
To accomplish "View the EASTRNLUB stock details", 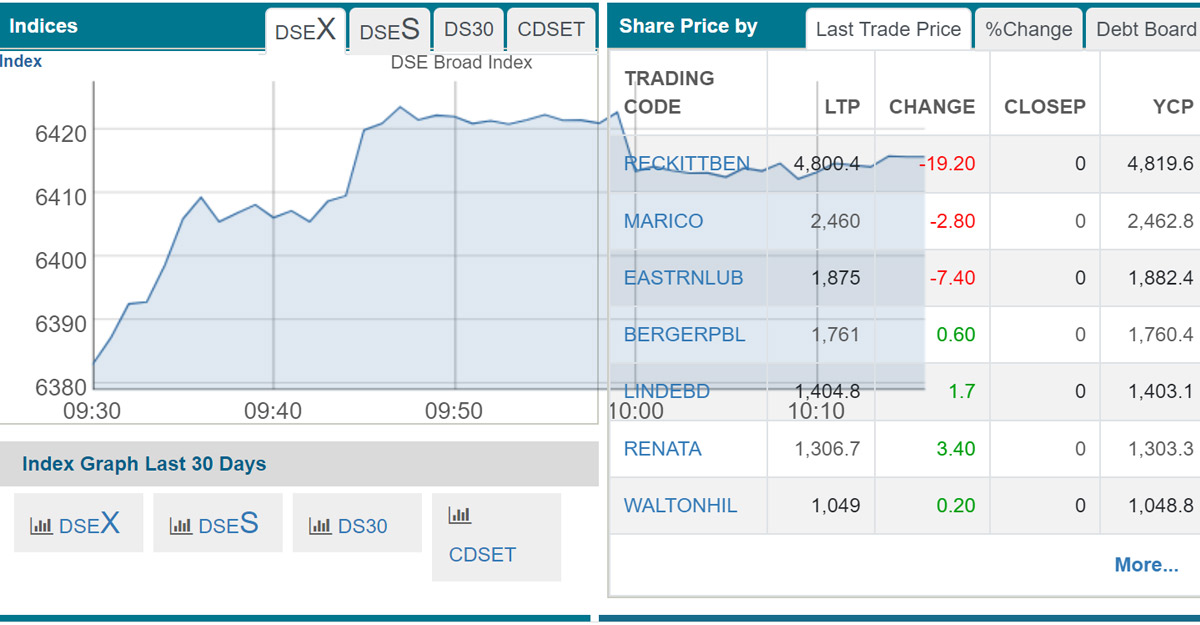I will tap(683, 278).
